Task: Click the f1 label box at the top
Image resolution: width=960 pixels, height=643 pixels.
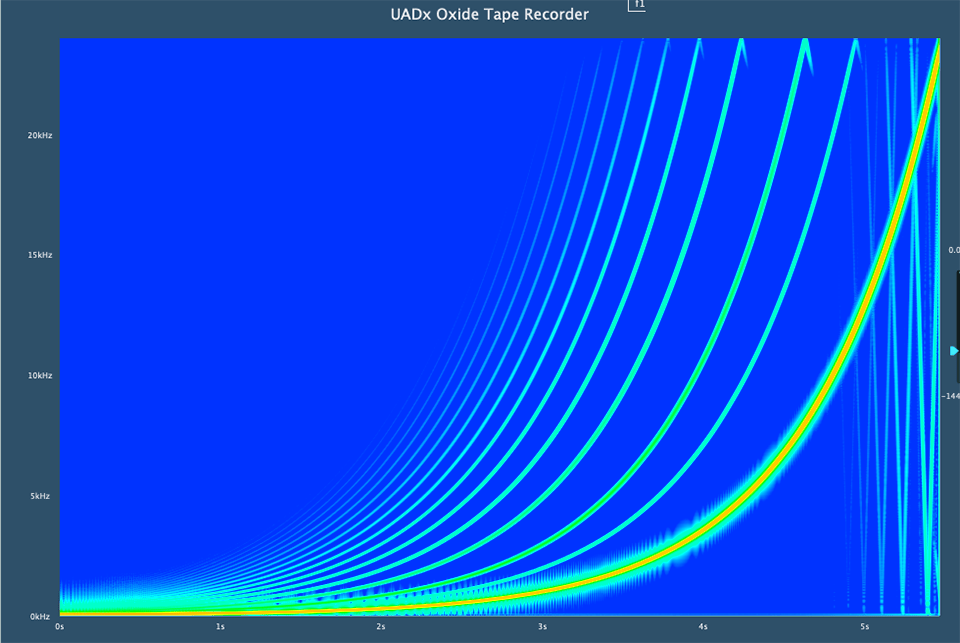Action: 637,6
